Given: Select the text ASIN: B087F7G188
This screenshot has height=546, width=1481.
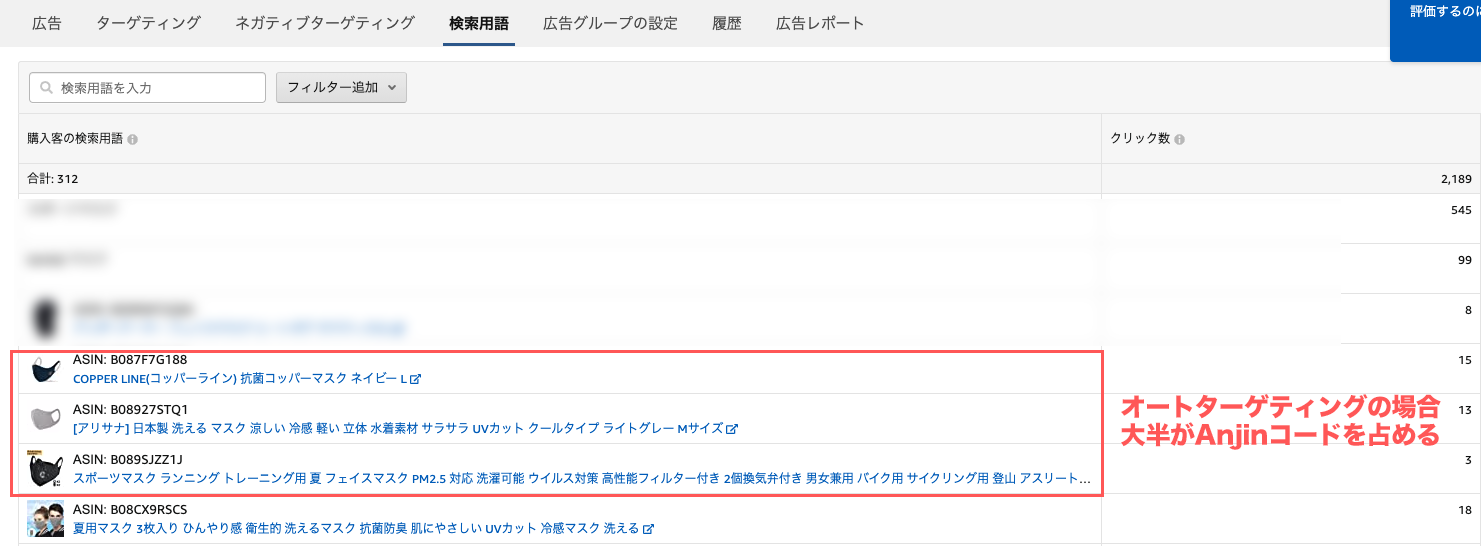Looking at the screenshot, I should click(130, 360).
